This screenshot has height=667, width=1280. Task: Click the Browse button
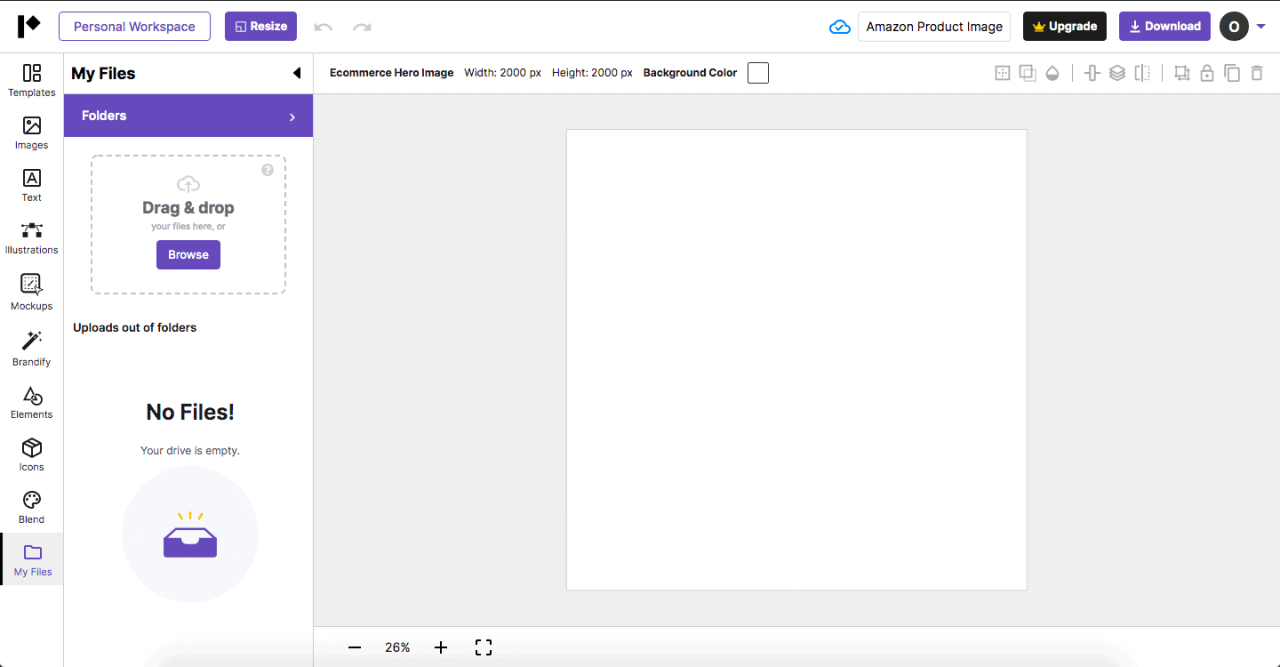pos(188,255)
